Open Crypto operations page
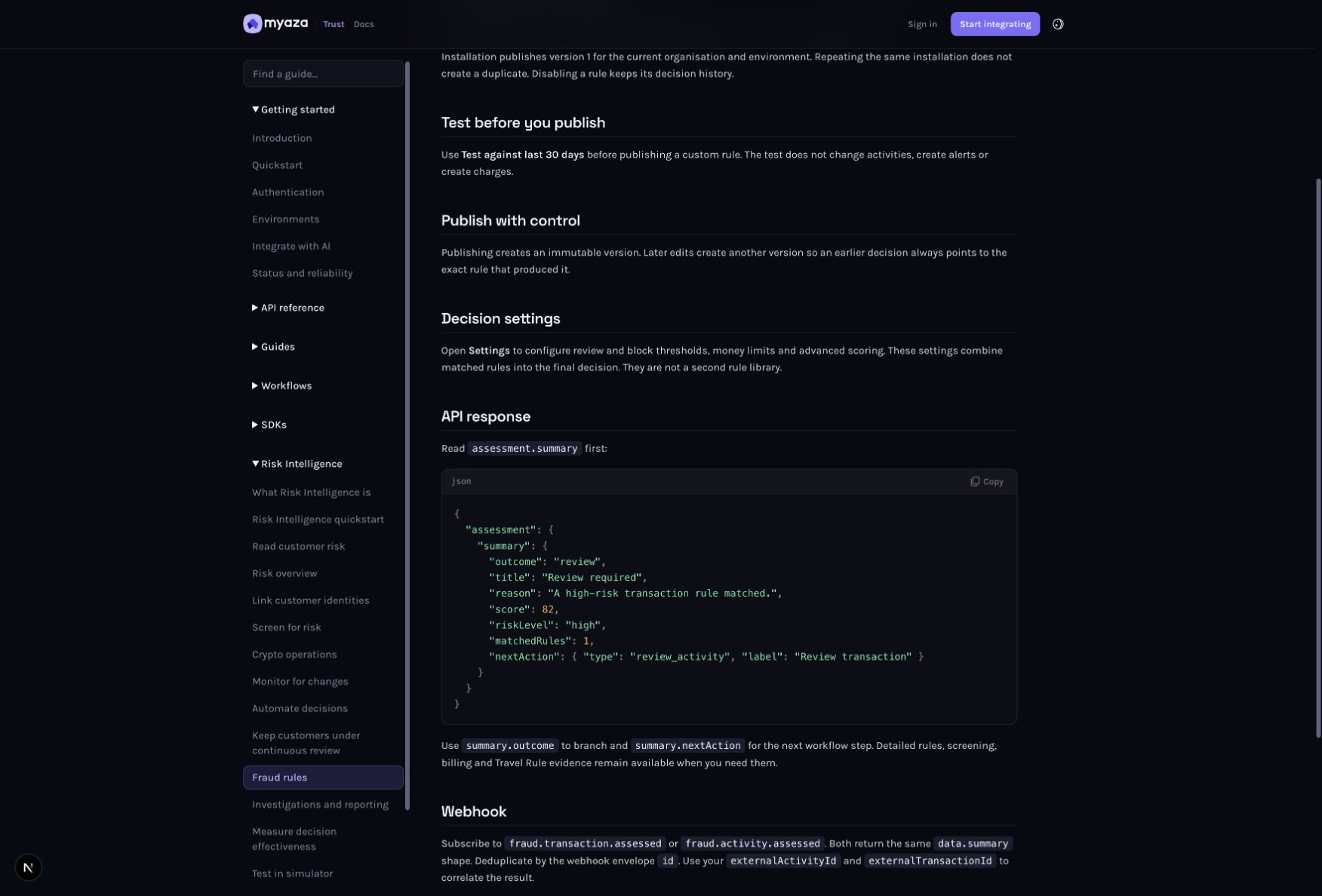1322x896 pixels. pyautogui.click(x=294, y=655)
